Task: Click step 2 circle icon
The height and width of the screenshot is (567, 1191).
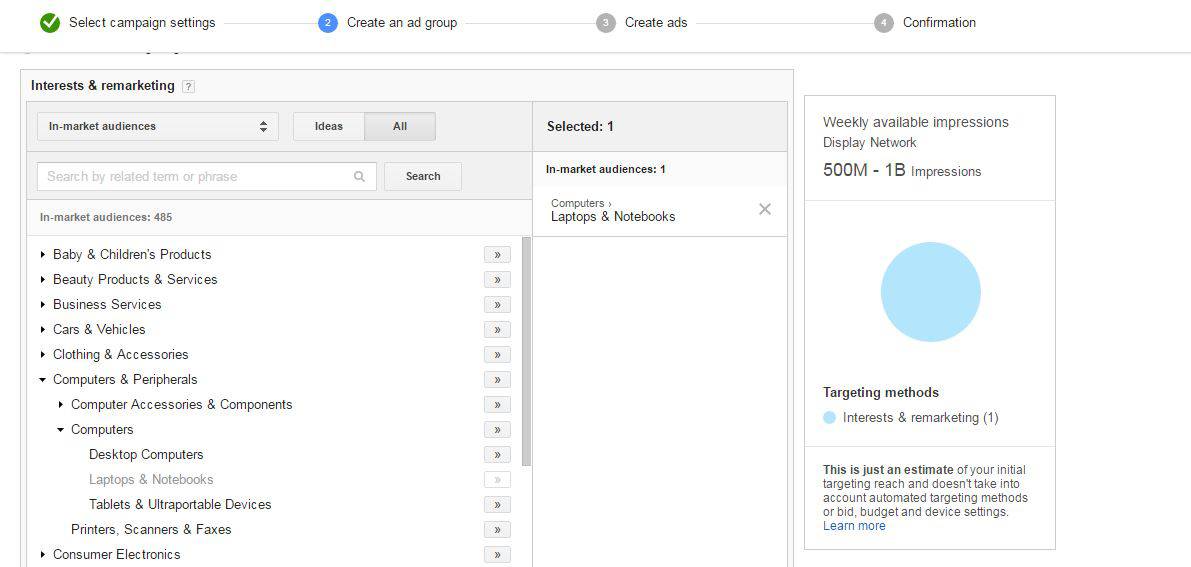Action: click(x=327, y=23)
